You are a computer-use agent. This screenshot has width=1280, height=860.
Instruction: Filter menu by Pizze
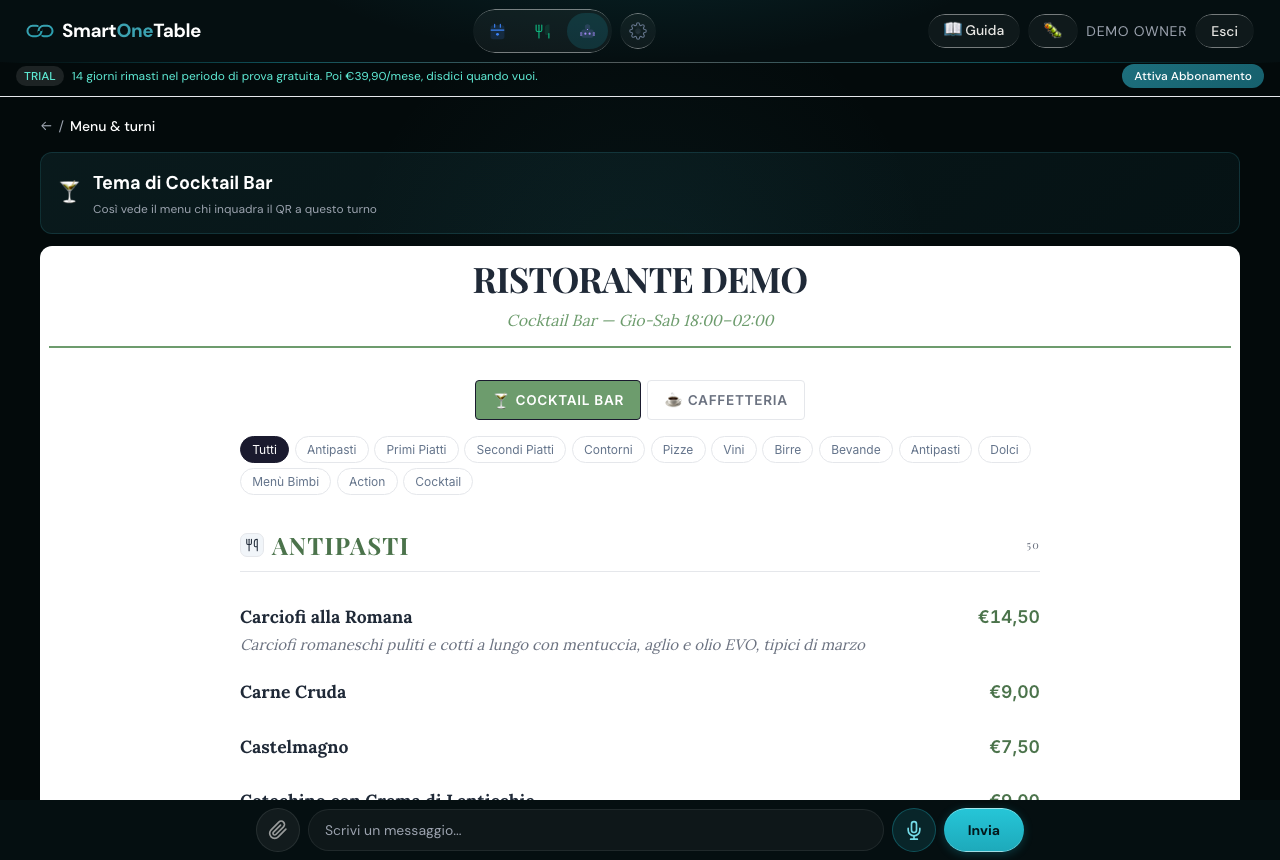678,450
